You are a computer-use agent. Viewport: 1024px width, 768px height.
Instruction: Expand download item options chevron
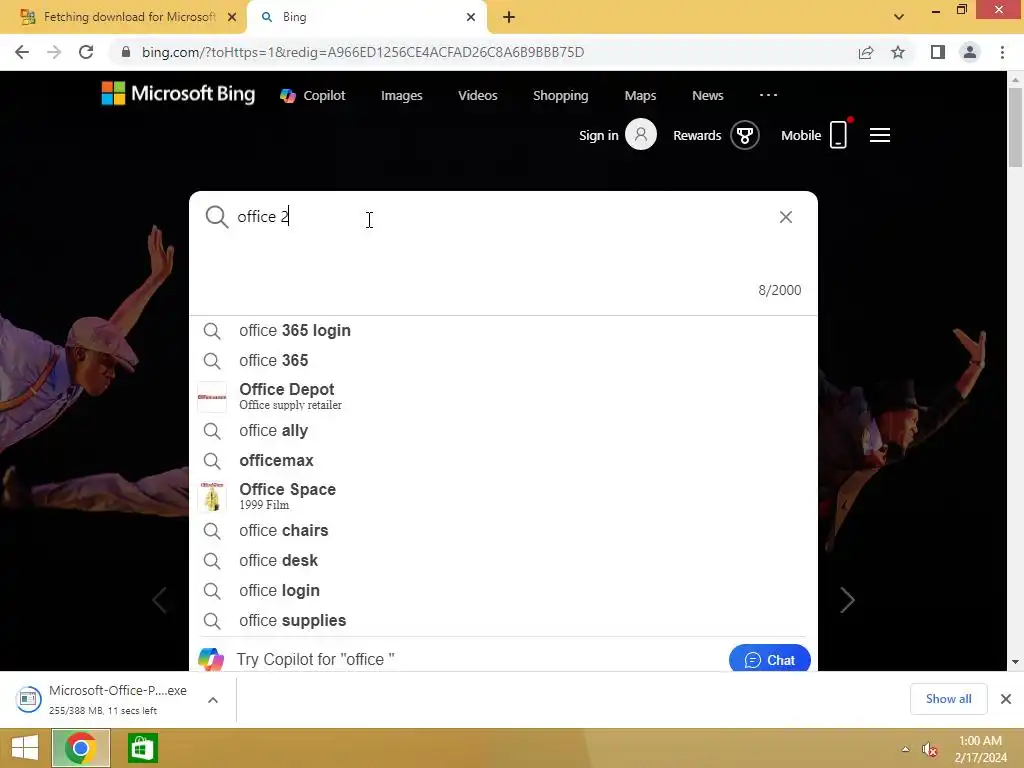pos(213,699)
